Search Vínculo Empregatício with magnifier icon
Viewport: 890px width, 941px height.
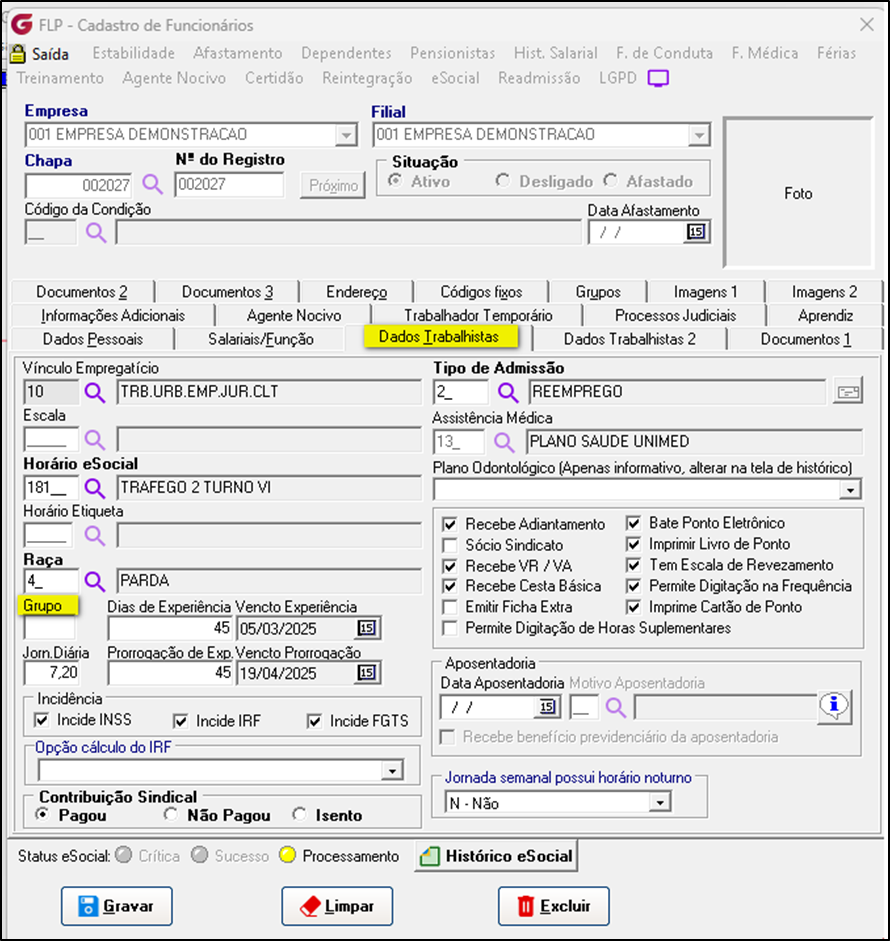tap(95, 392)
